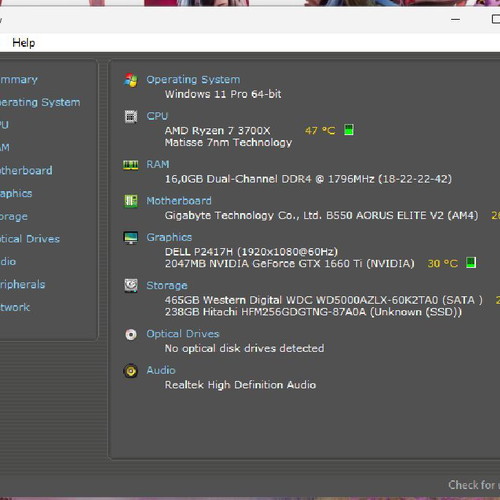
Task: Open the Audio heading link
Action: point(161,370)
